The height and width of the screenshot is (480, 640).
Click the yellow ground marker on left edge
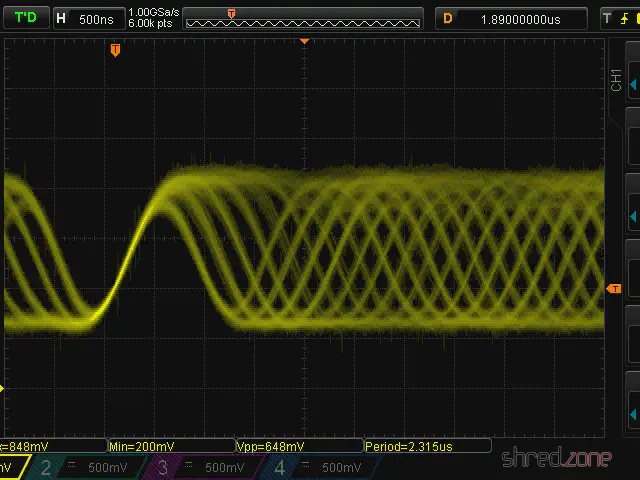(x=2, y=389)
